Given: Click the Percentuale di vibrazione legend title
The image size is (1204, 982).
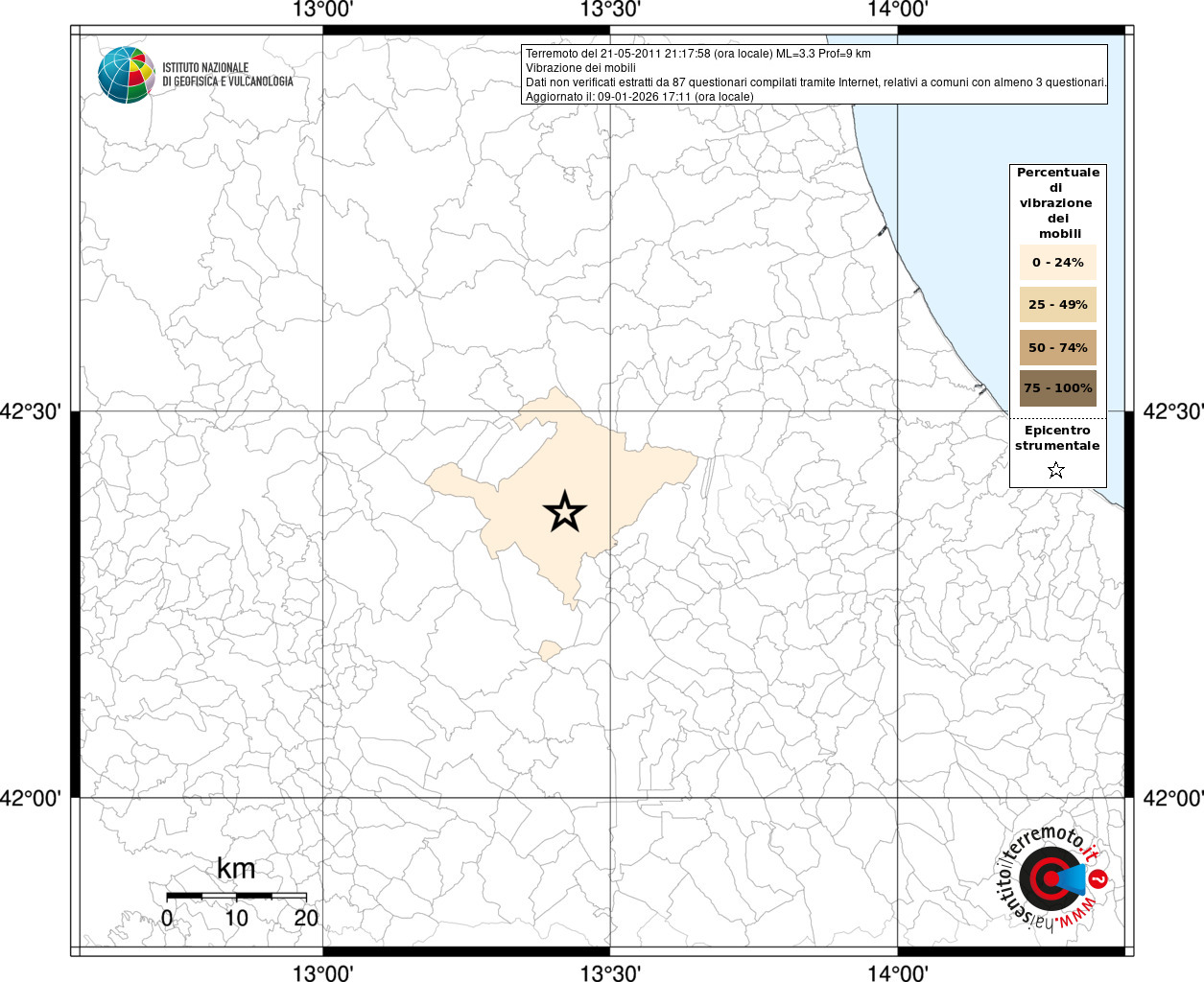Looking at the screenshot, I should pos(1058,203).
